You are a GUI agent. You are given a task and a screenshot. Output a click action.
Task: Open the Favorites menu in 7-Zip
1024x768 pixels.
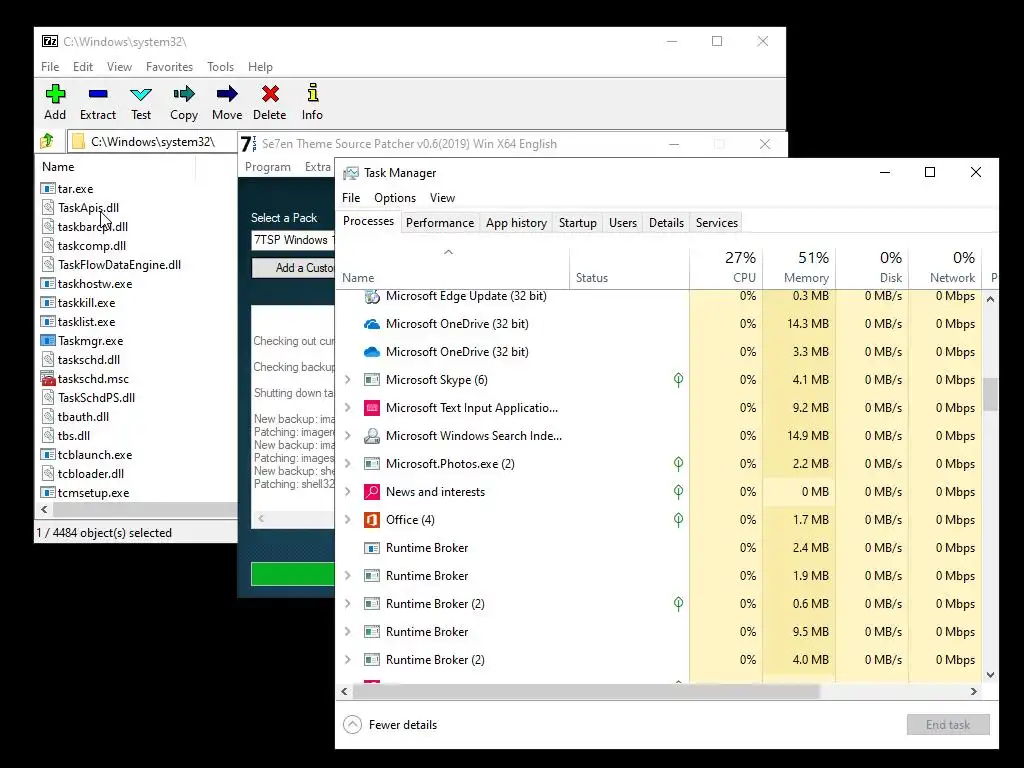point(169,67)
